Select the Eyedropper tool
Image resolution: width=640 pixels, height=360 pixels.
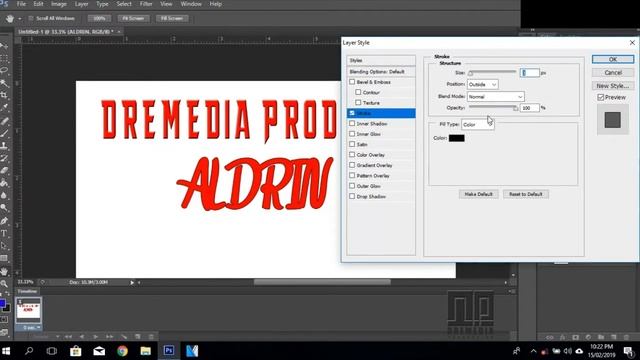[x=4, y=108]
